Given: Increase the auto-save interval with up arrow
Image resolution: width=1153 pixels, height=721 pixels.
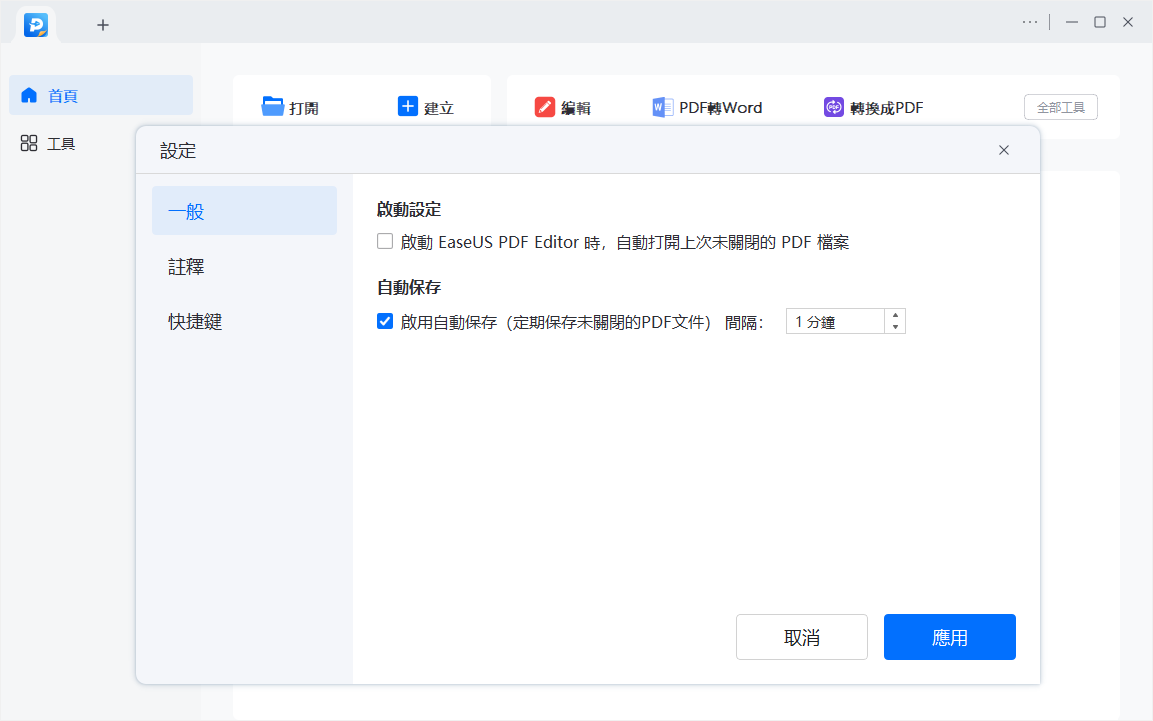Looking at the screenshot, I should coord(895,315).
